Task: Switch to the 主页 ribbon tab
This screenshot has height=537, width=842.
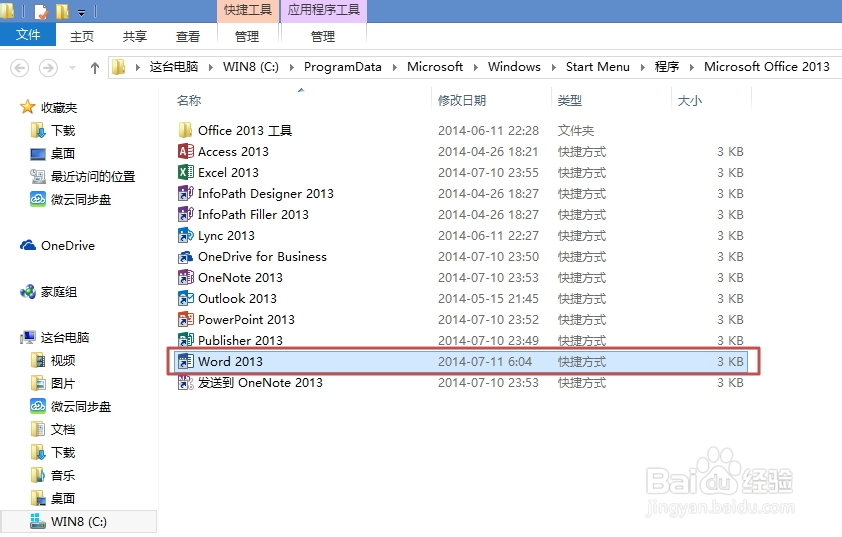Action: pos(82,36)
